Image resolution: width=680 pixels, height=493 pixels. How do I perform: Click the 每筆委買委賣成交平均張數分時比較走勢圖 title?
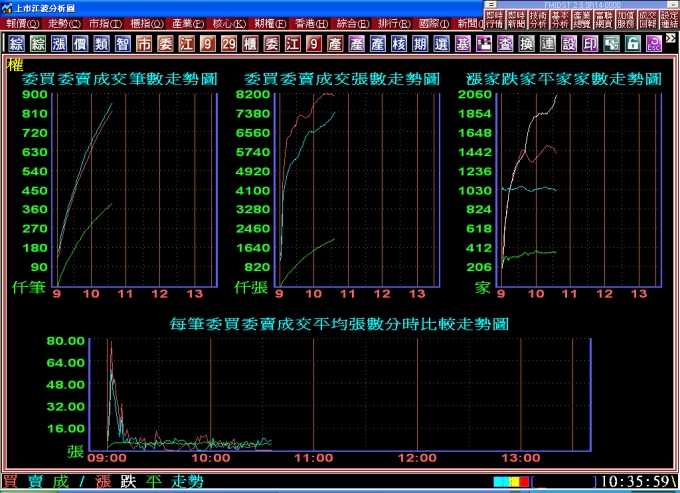tap(339, 324)
